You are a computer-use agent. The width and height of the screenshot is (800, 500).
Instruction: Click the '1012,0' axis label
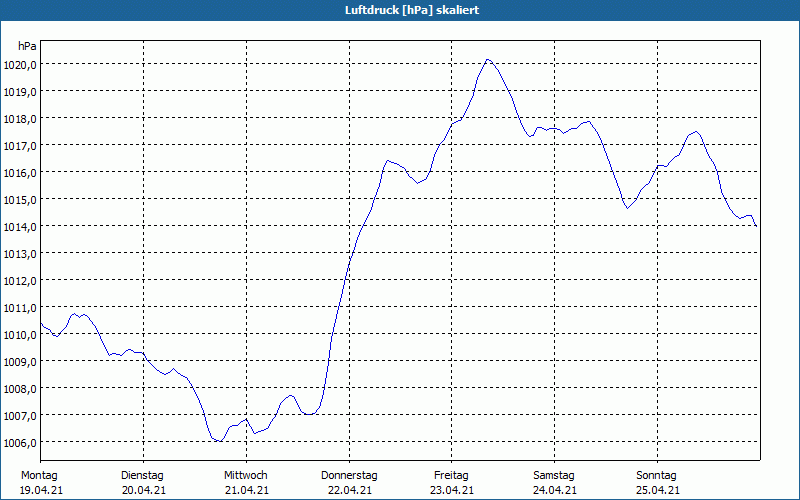[20, 281]
